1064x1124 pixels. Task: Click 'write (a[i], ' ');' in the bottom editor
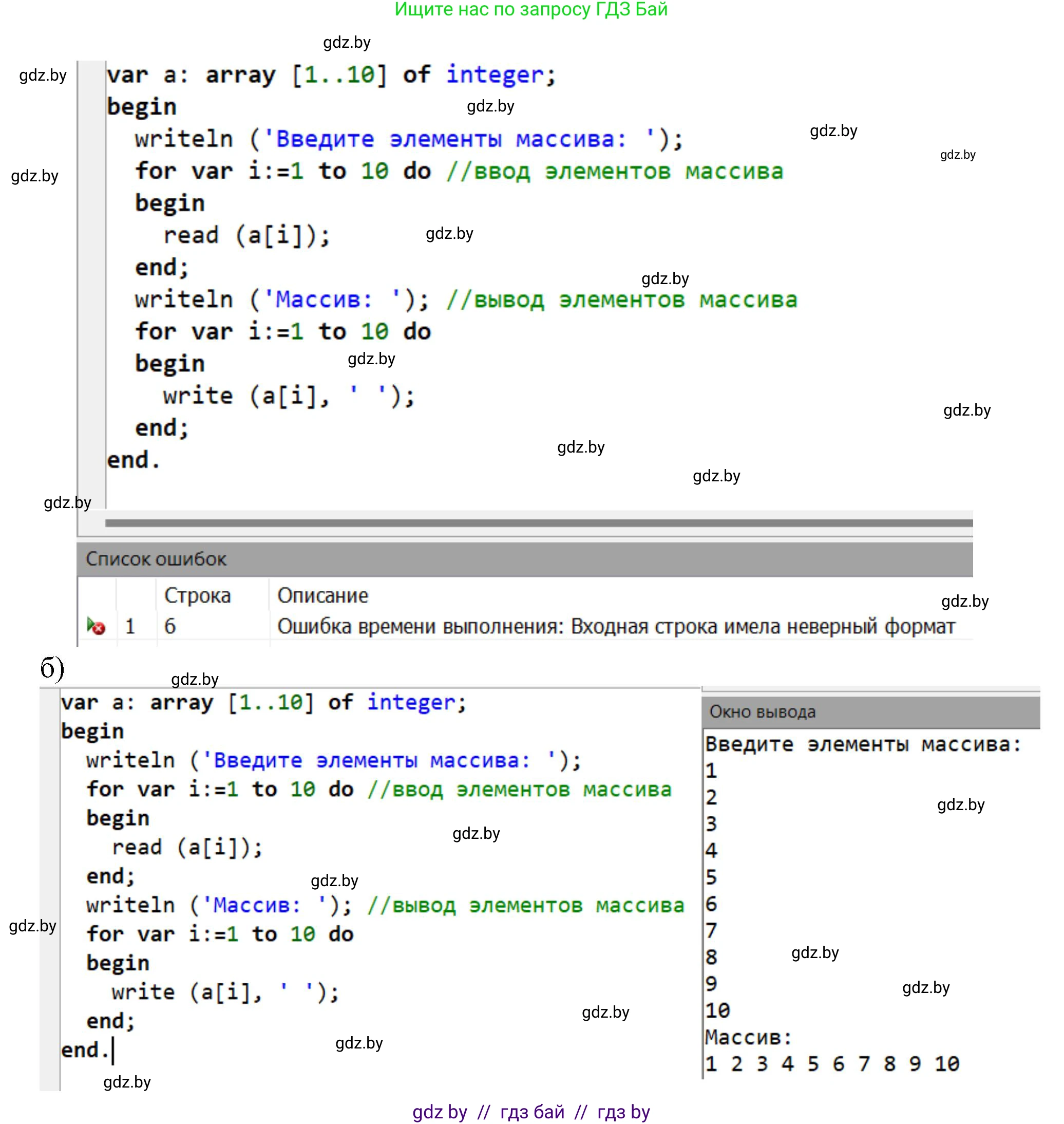[x=225, y=992]
